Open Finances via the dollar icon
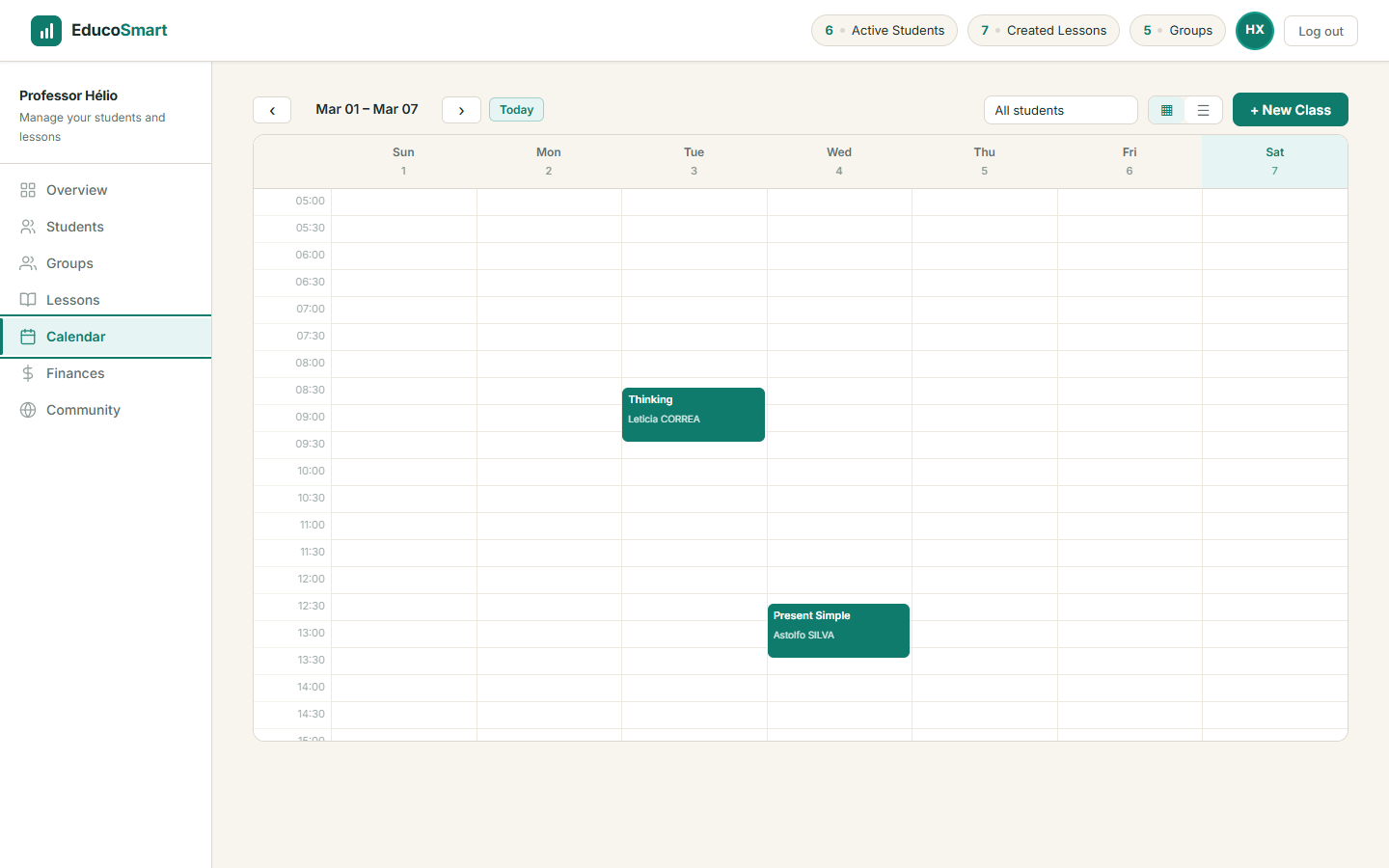This screenshot has height=868, width=1389. click(30, 373)
